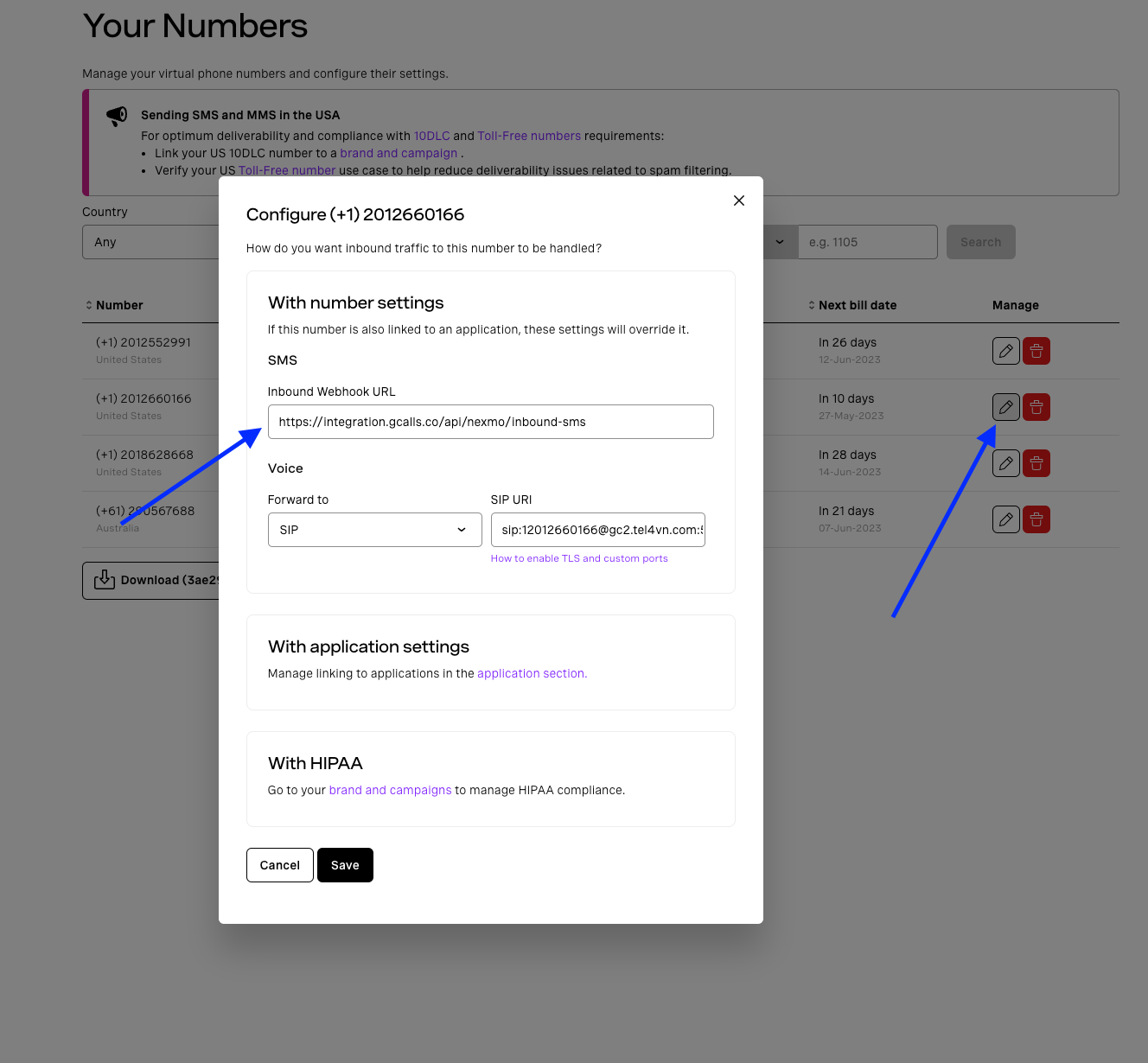Cancel the configuration dialog
The height and width of the screenshot is (1063, 1148).
click(280, 865)
